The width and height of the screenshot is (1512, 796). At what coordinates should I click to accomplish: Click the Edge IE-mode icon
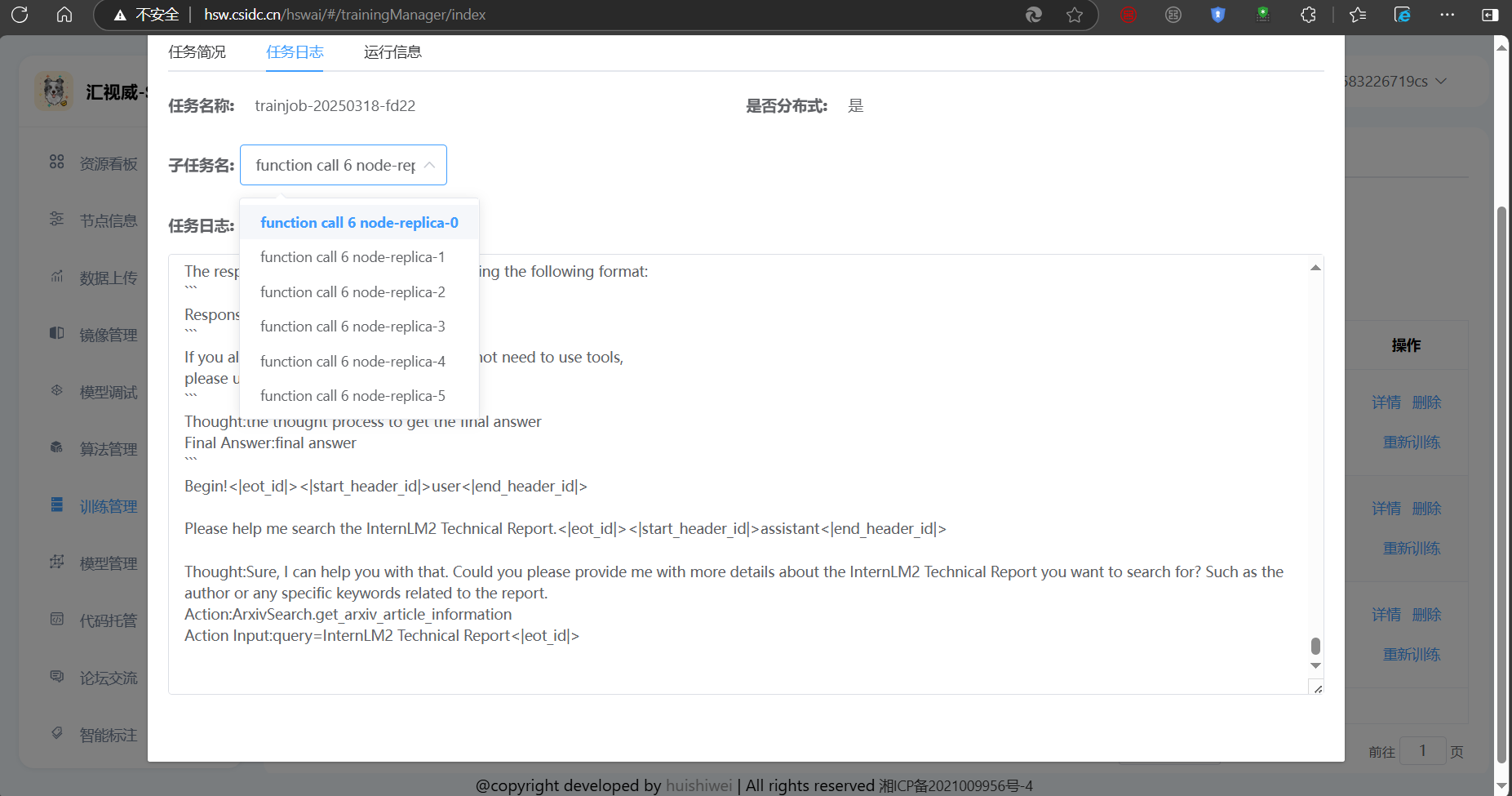click(x=1402, y=15)
